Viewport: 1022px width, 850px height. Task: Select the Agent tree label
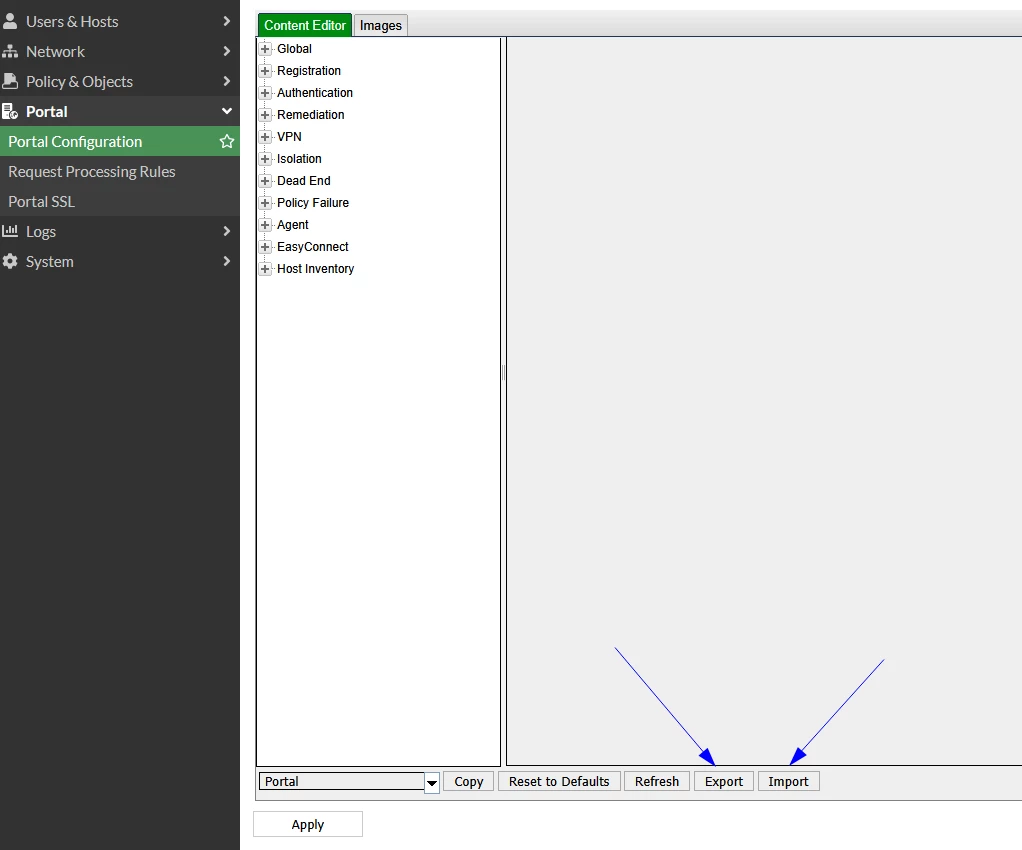(x=293, y=225)
